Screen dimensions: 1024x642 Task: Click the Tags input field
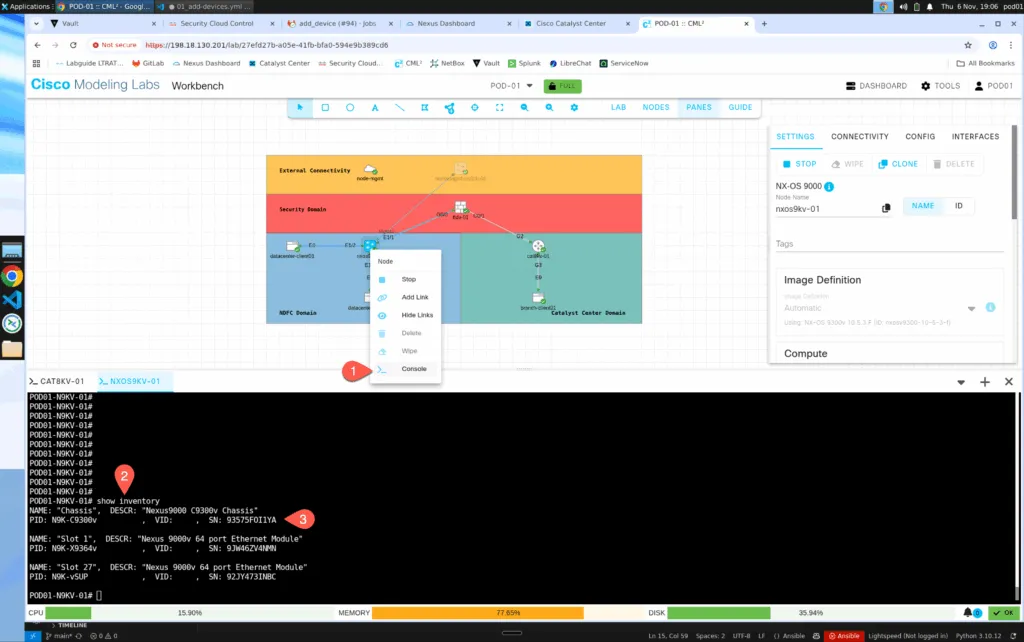889,244
